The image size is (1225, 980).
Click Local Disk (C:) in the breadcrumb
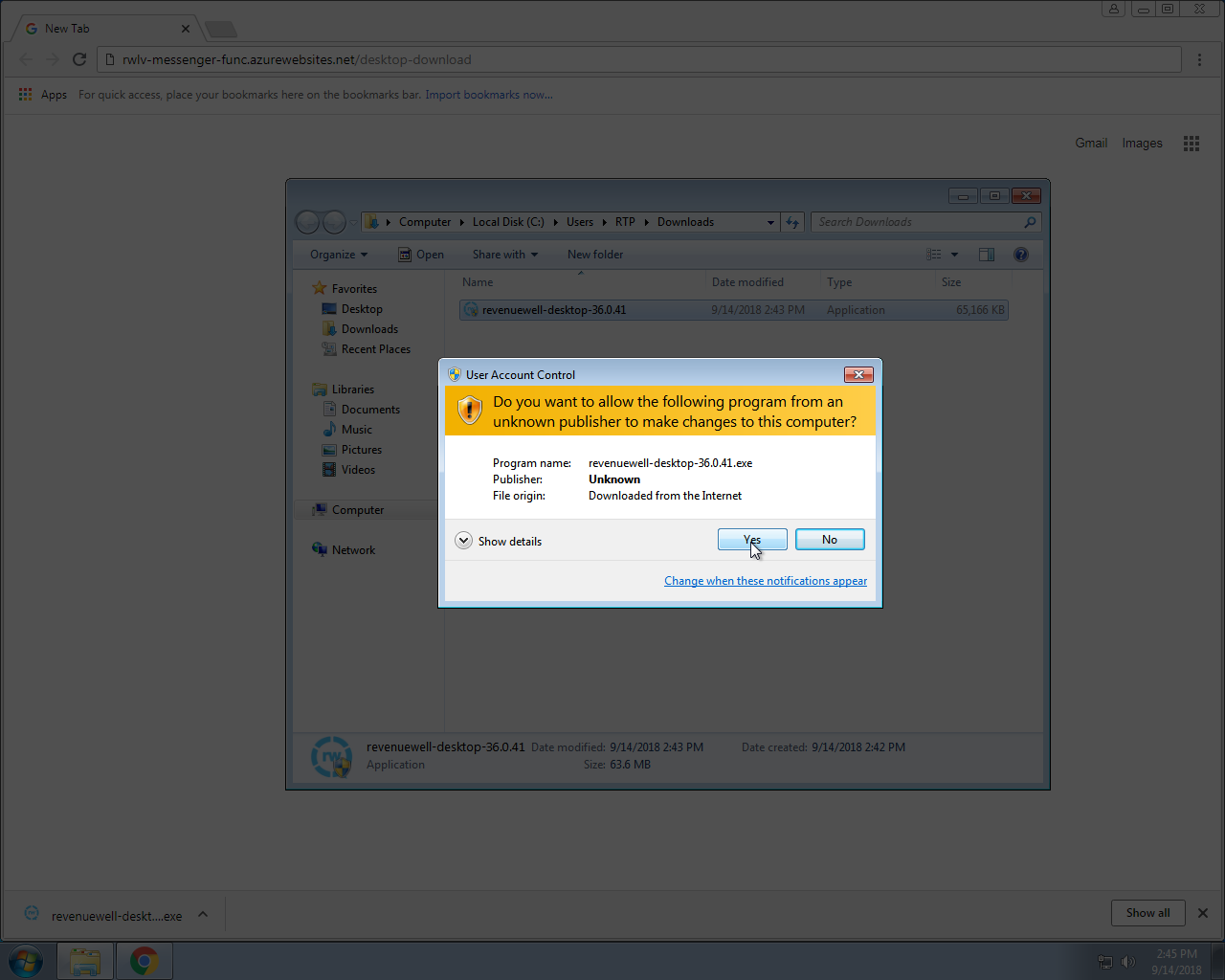pyautogui.click(x=508, y=222)
